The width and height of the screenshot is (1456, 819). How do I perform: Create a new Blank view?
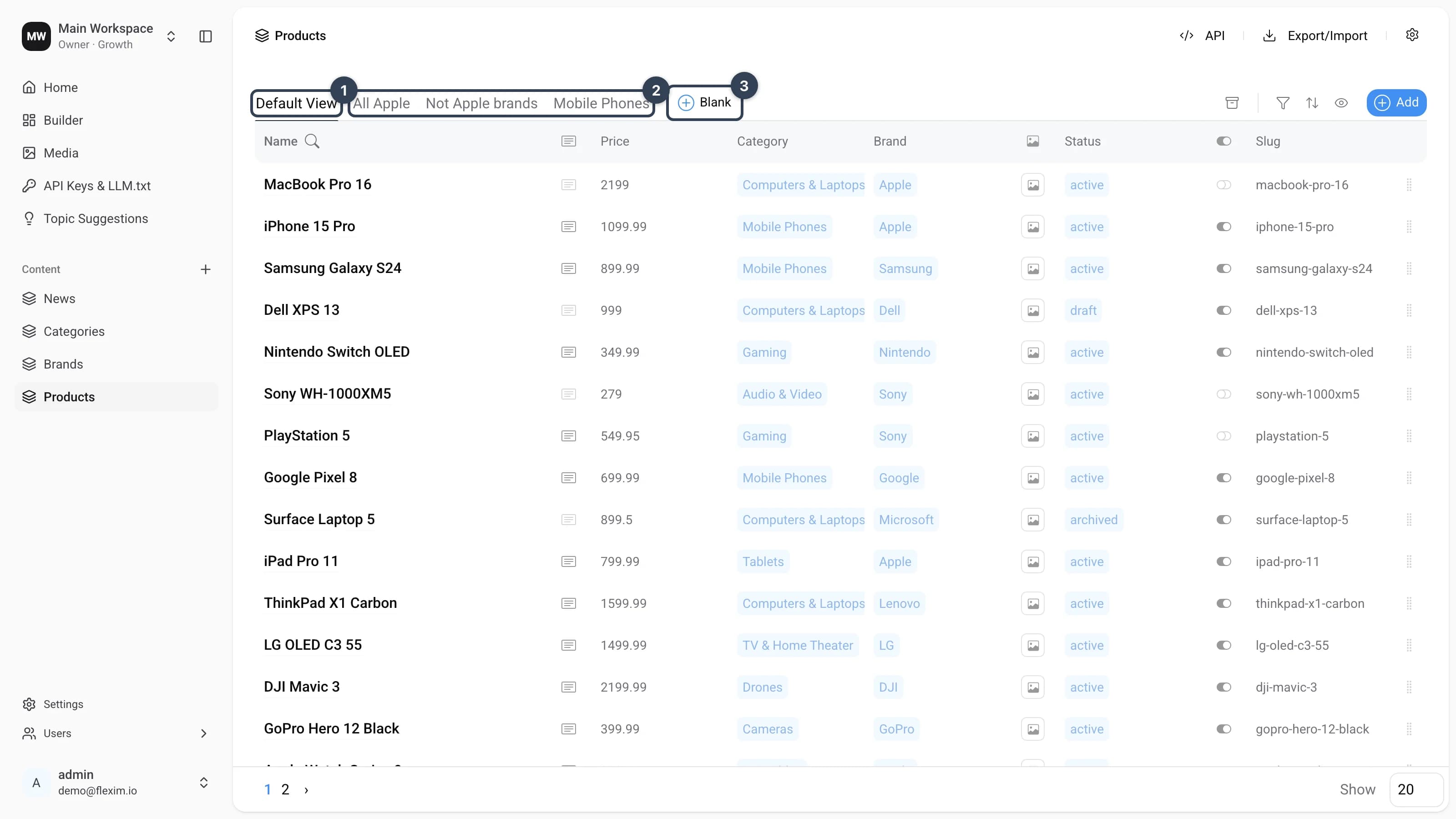704,102
